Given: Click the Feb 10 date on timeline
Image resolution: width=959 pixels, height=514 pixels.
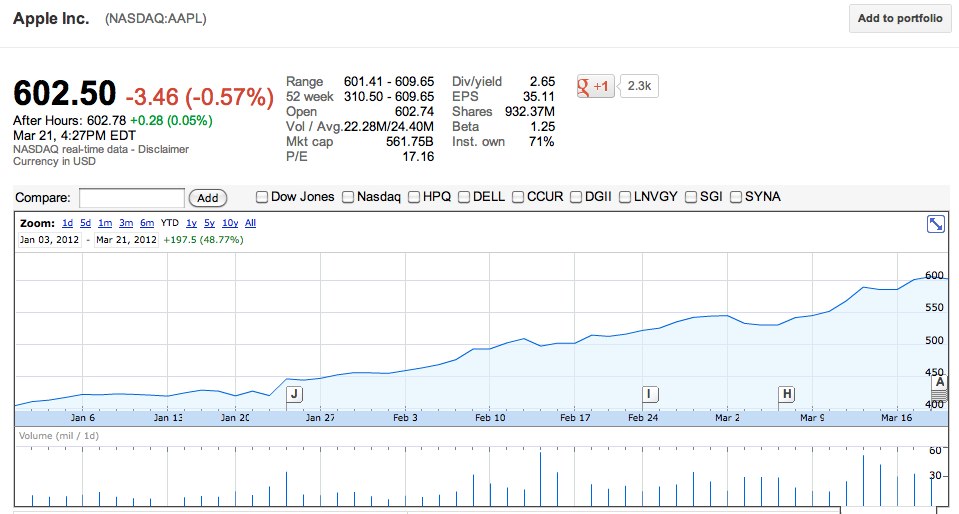Looking at the screenshot, I should point(491,417).
